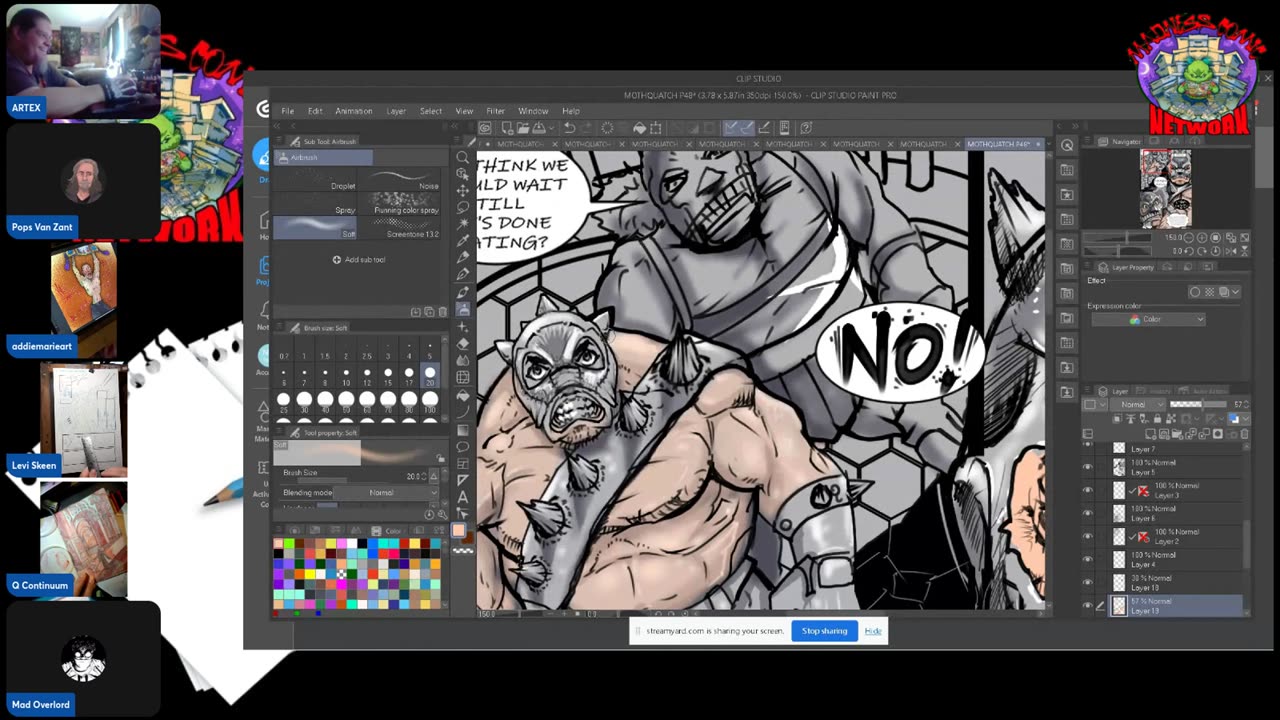
Task: Delete sub tool with trash icon
Action: [442, 312]
